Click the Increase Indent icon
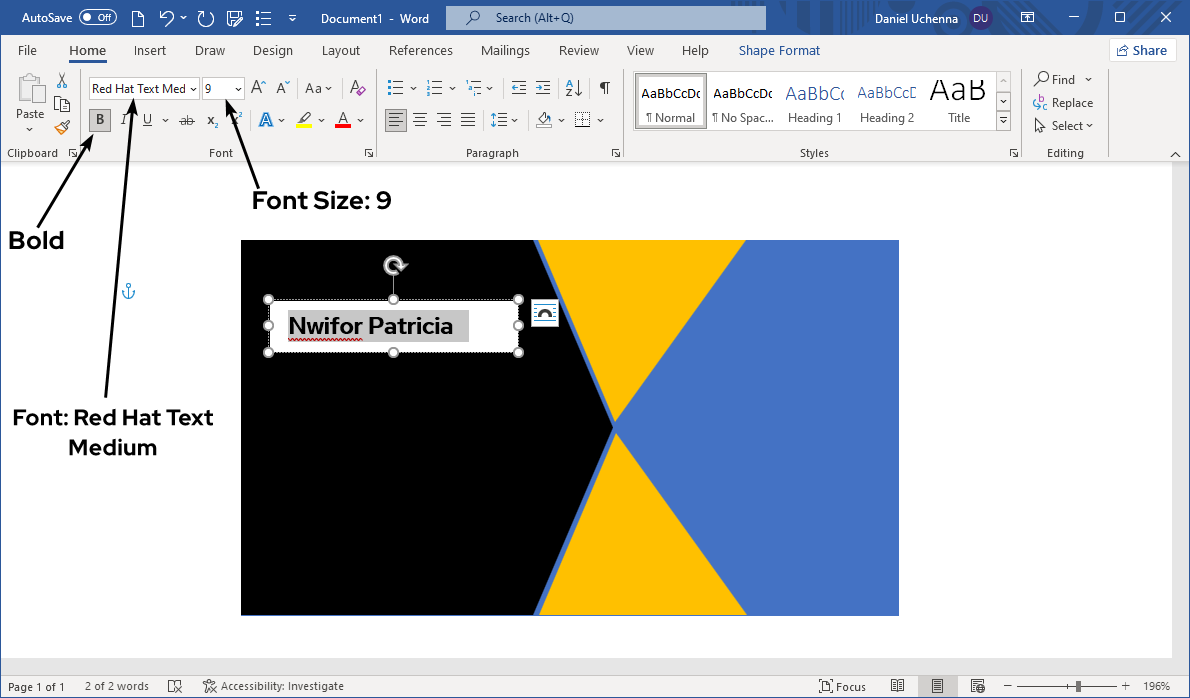This screenshot has width=1190, height=698. point(542,88)
